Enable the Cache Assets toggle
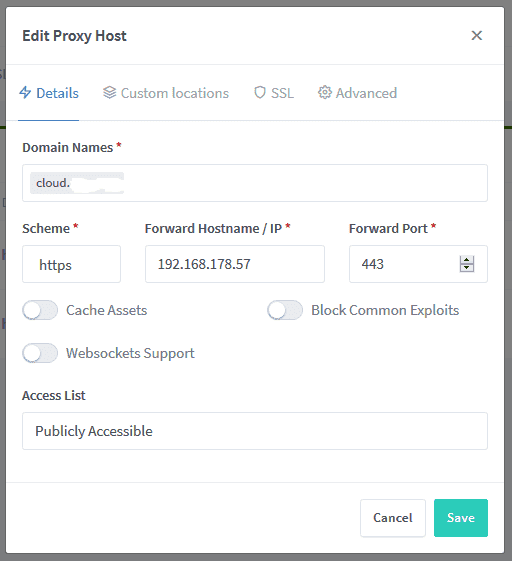This screenshot has height=561, width=512. tap(40, 310)
